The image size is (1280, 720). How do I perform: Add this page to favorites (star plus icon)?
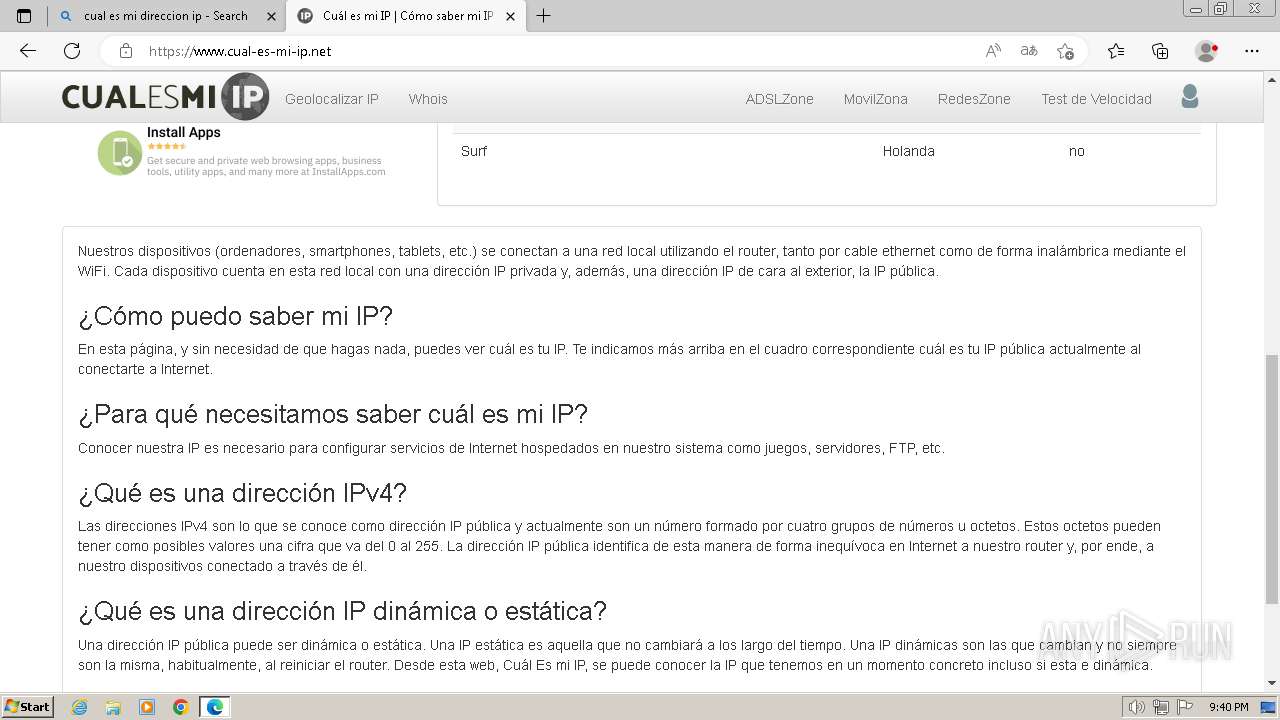coord(1065,51)
